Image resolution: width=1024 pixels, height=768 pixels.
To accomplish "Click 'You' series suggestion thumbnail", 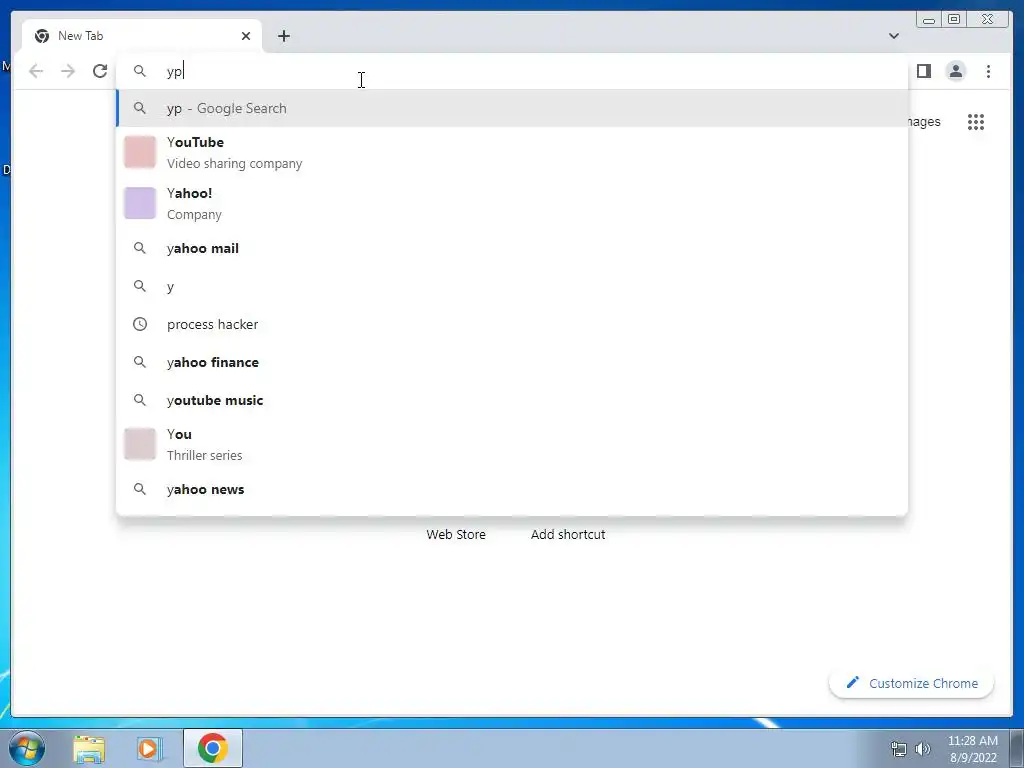I will [140, 444].
